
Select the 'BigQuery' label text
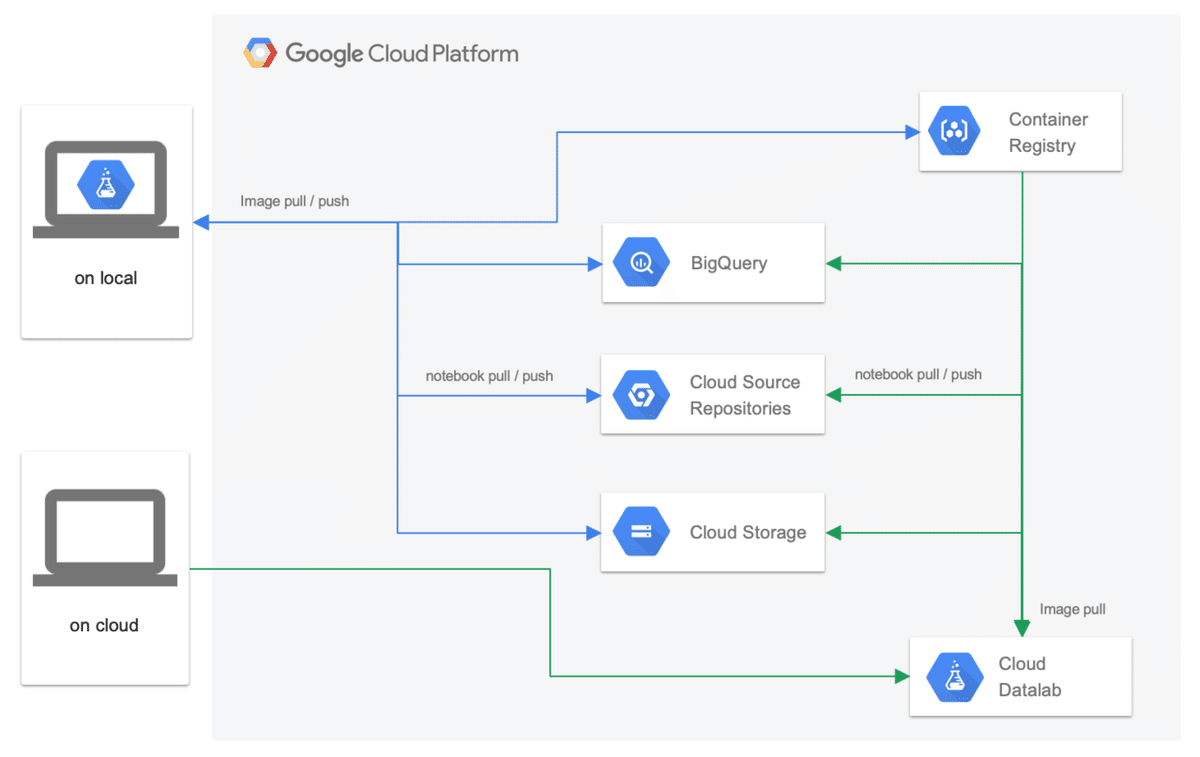(x=729, y=264)
